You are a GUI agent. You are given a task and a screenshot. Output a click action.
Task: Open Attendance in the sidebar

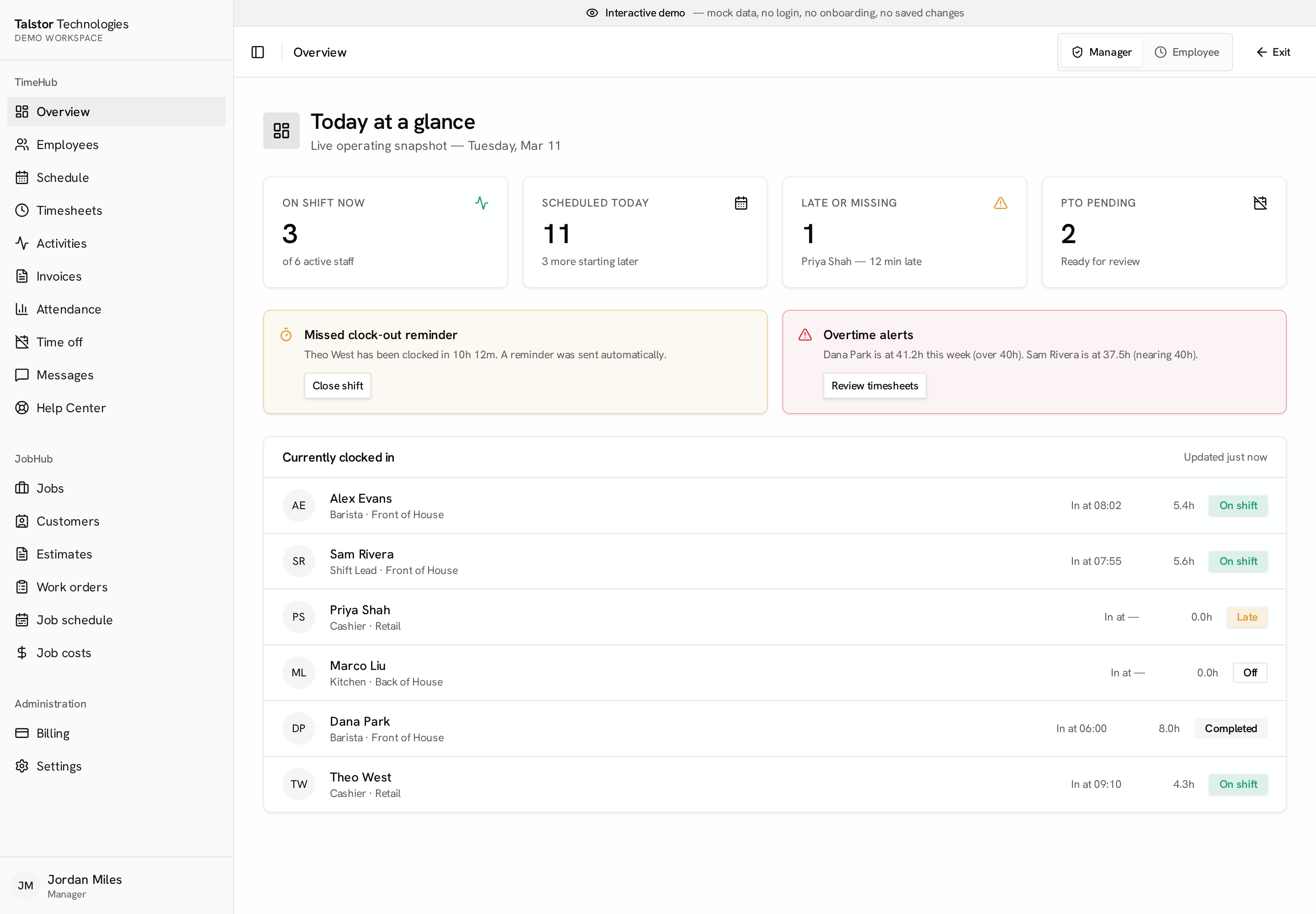[116, 309]
